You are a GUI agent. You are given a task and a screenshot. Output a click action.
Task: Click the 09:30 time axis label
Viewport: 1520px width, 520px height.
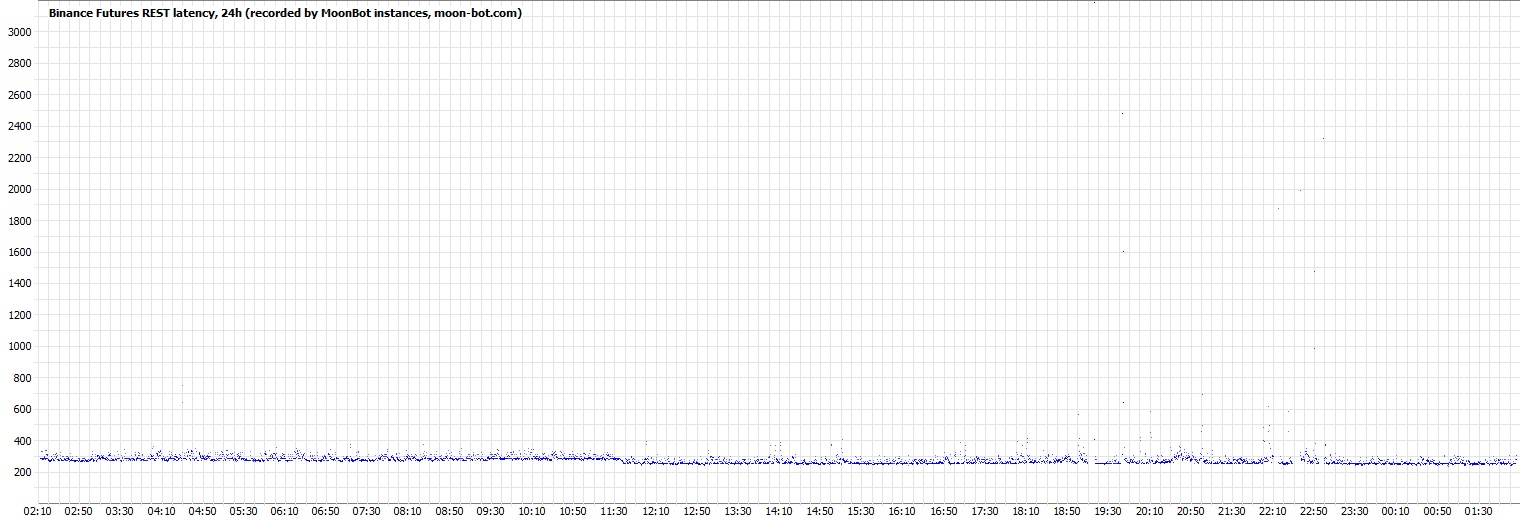pyautogui.click(x=490, y=511)
